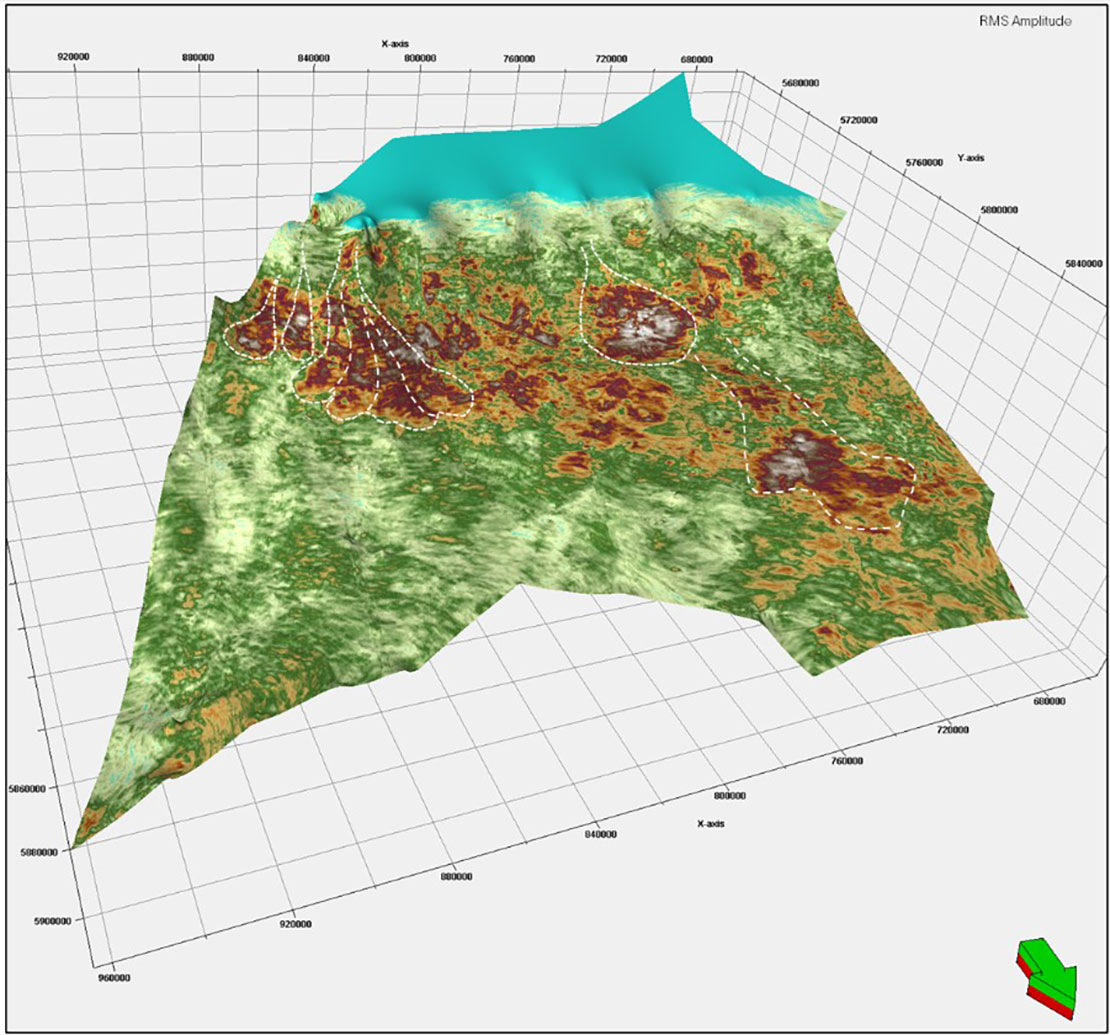Select the 960000 X-axis tick label

click(113, 978)
